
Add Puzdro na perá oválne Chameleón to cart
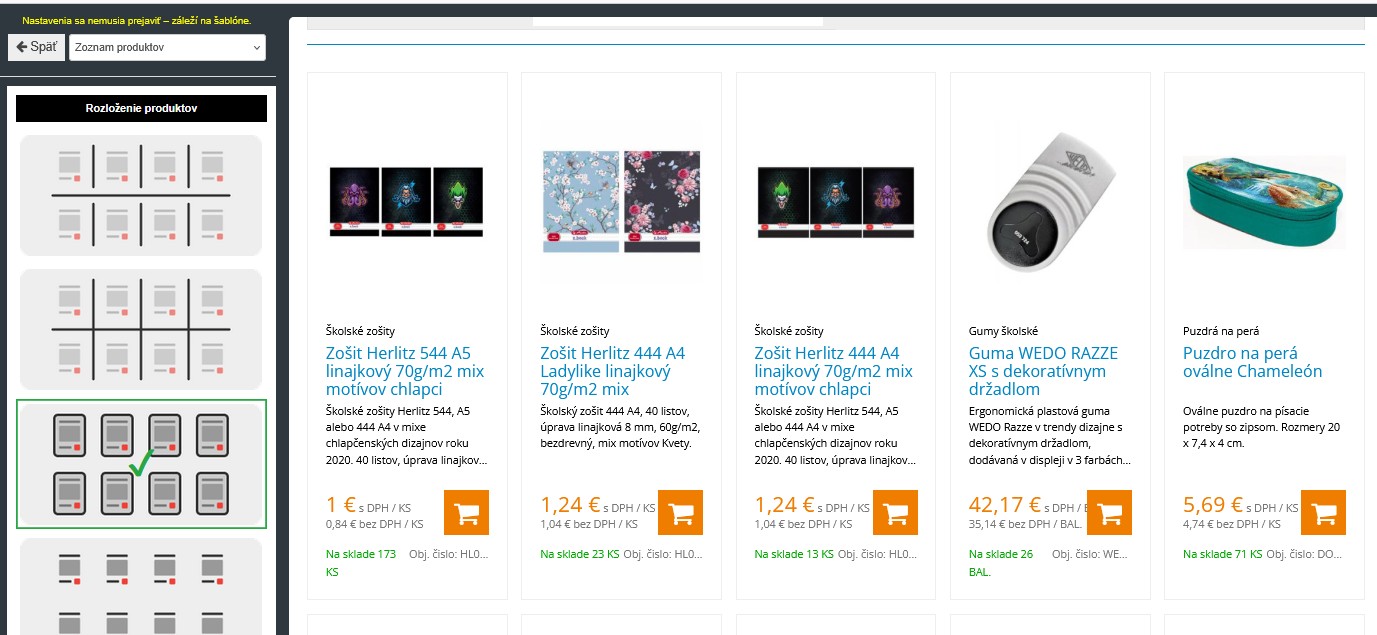pos(1323,513)
